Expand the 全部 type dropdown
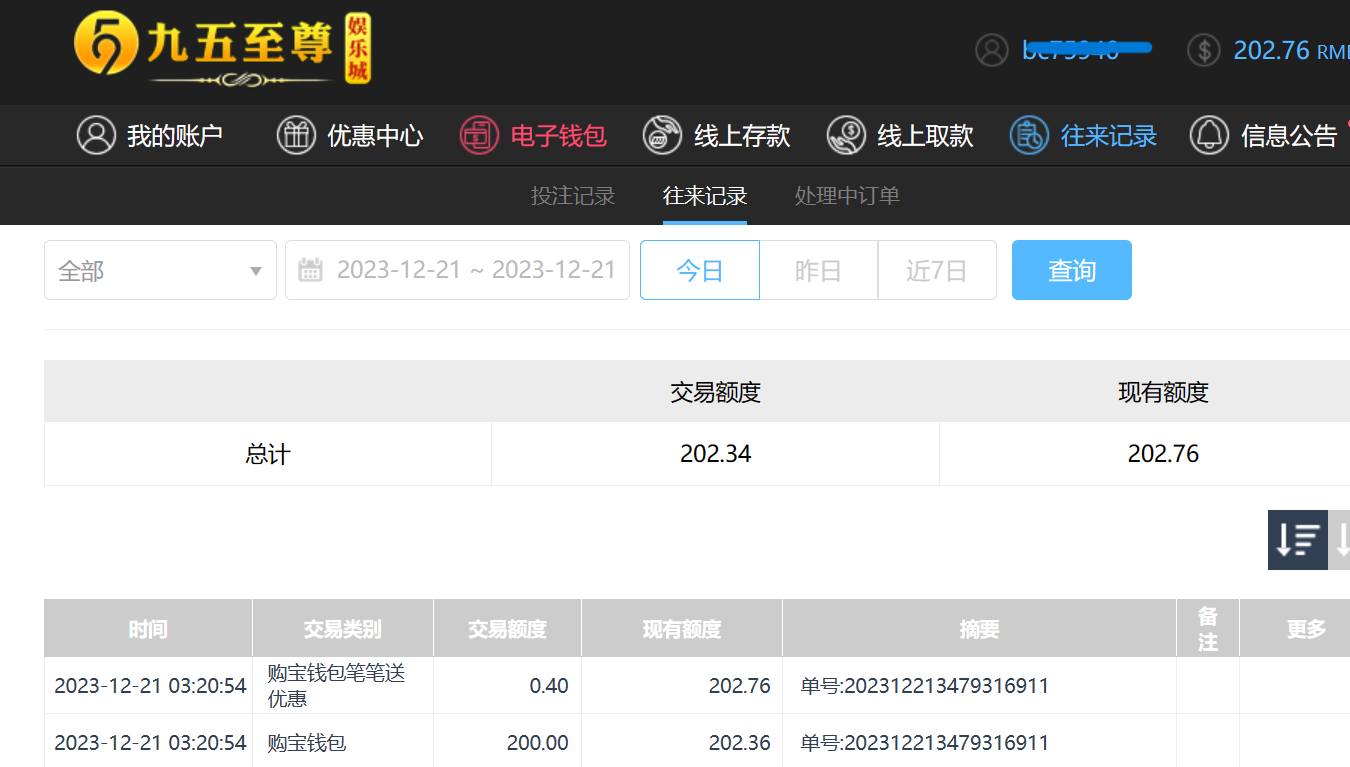Screen dimensions: 1350x767 point(160,270)
